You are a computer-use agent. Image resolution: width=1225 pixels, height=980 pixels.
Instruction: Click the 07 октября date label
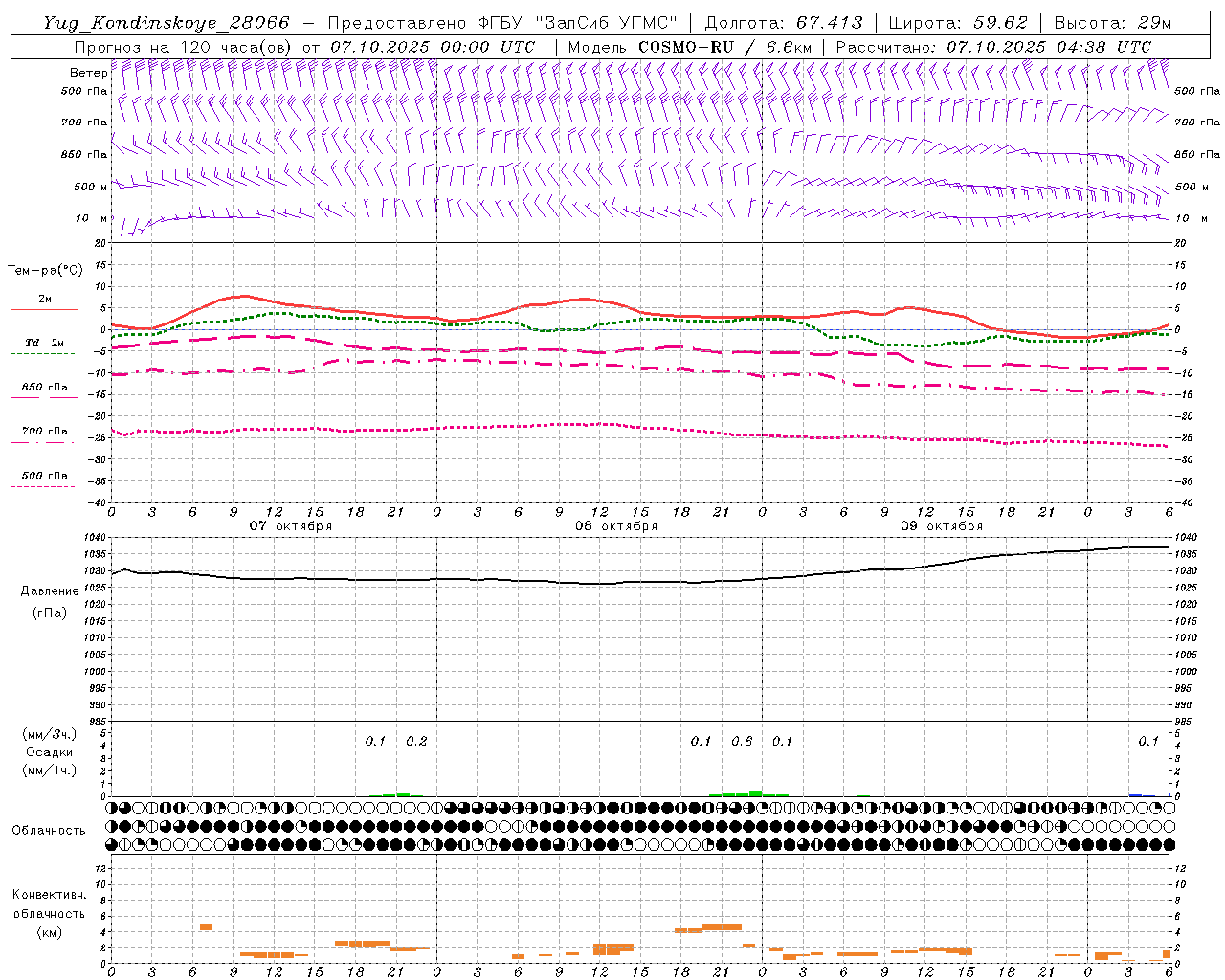pos(291,526)
